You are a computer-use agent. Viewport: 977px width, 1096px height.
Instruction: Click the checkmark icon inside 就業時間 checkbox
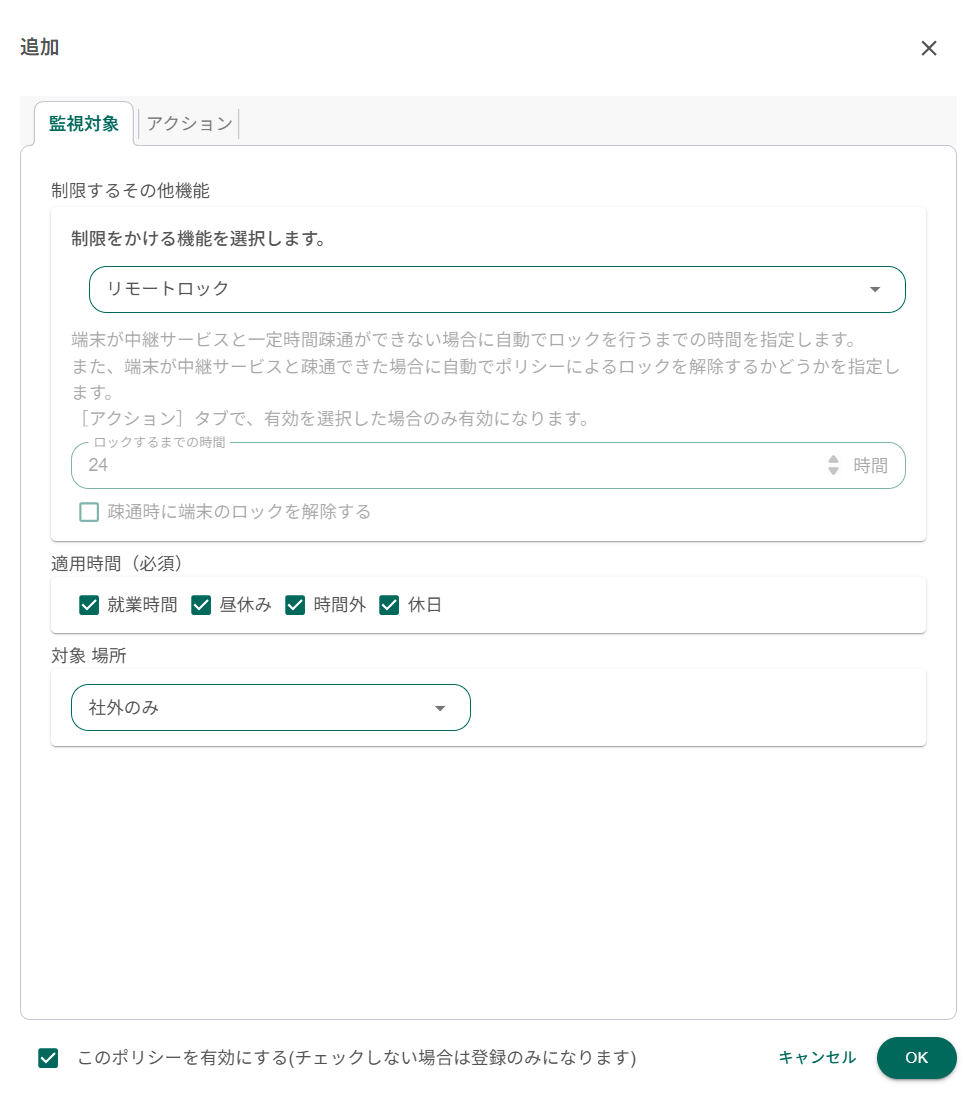[89, 605]
